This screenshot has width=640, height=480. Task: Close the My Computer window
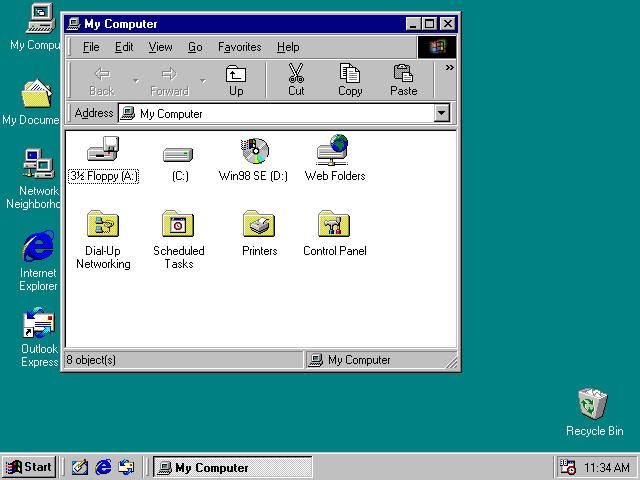[448, 24]
